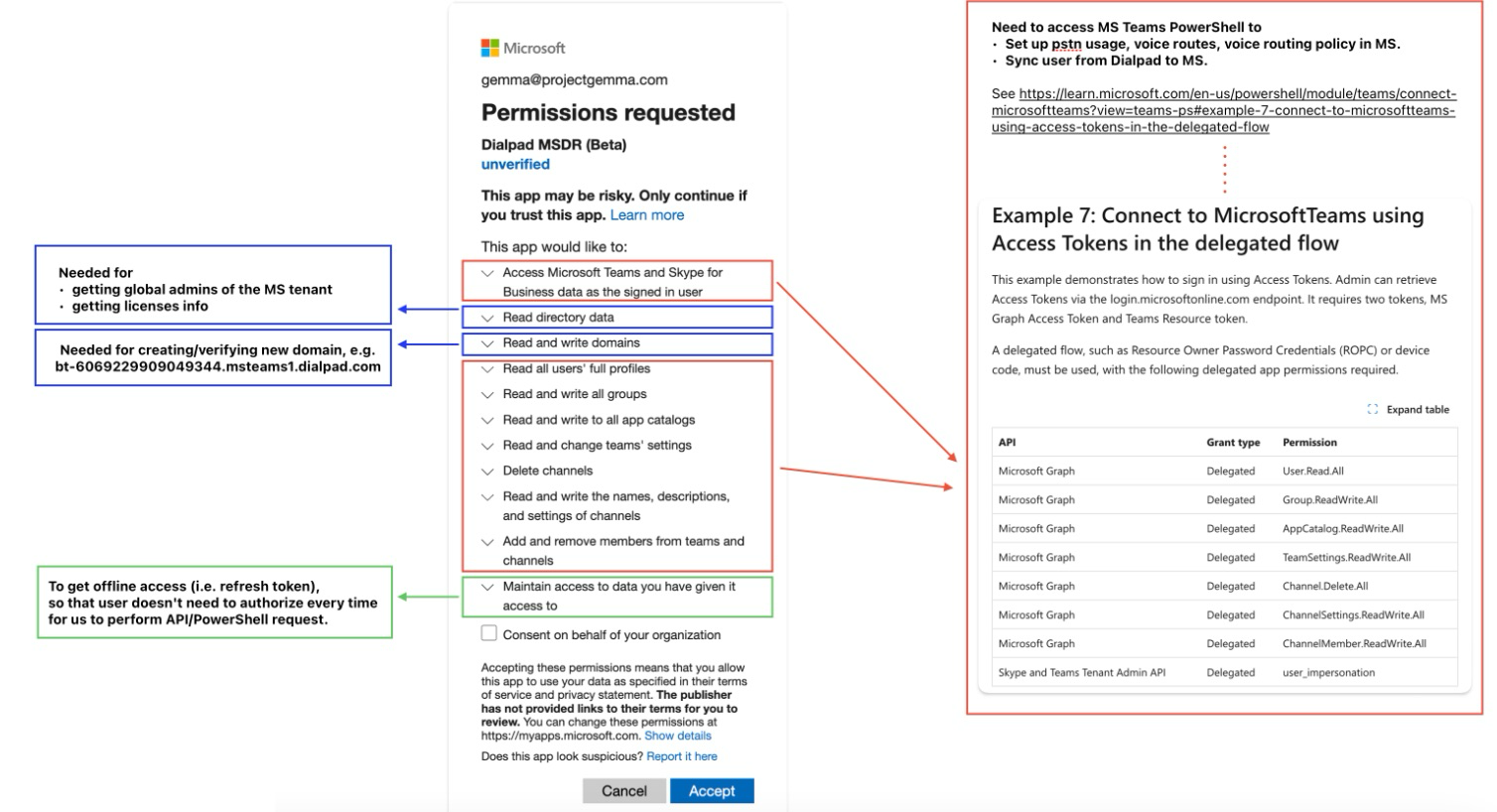Screen dimensions: 1497x812
Task: Expand Read all users' full profiles
Action: click(487, 369)
